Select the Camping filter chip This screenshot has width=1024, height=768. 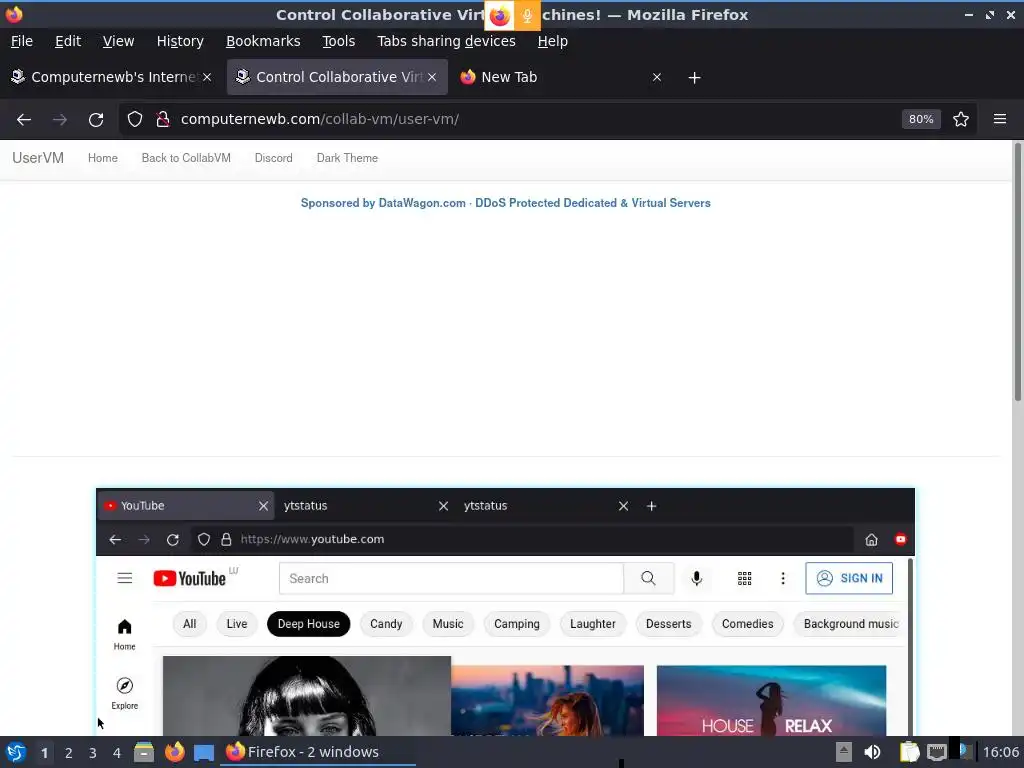pyautogui.click(x=517, y=624)
